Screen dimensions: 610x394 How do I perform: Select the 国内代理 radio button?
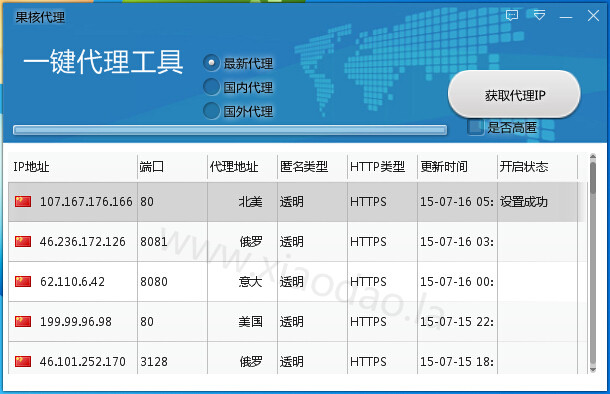pos(212,87)
